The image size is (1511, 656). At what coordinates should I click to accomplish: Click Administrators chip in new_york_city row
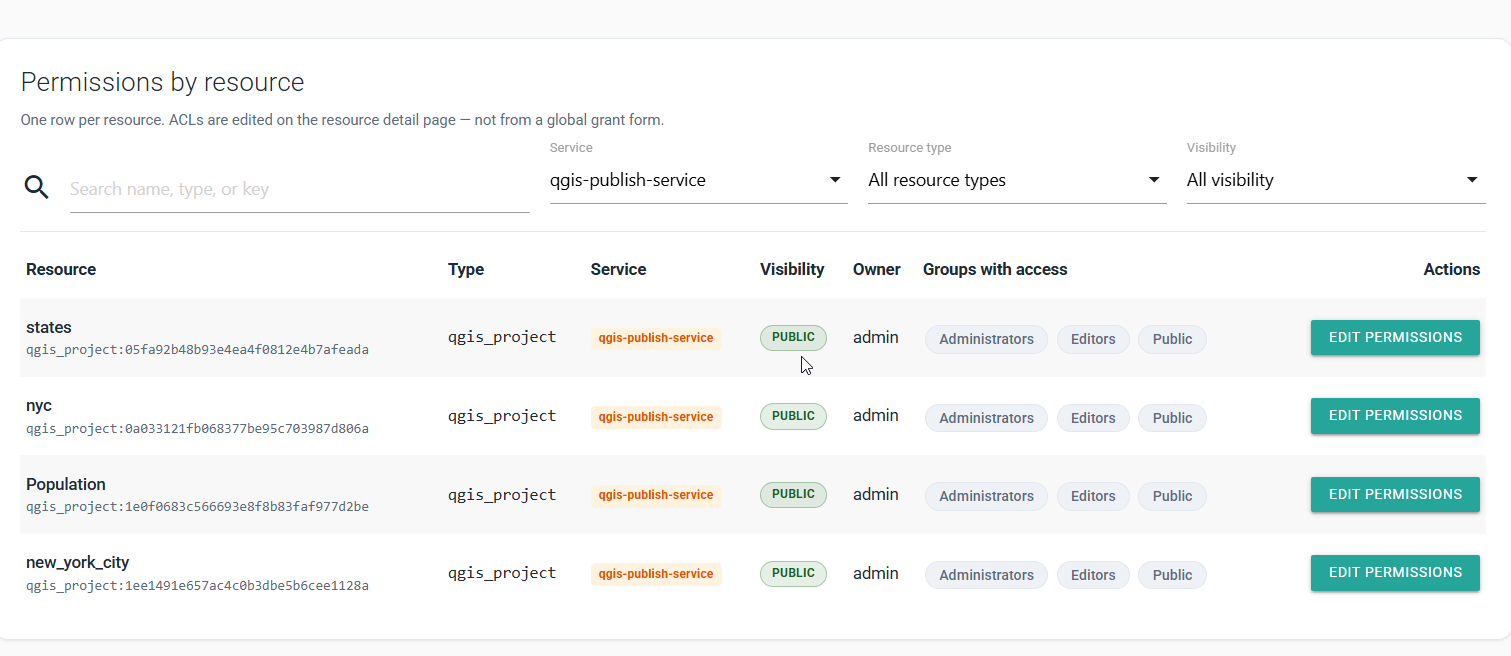point(986,575)
